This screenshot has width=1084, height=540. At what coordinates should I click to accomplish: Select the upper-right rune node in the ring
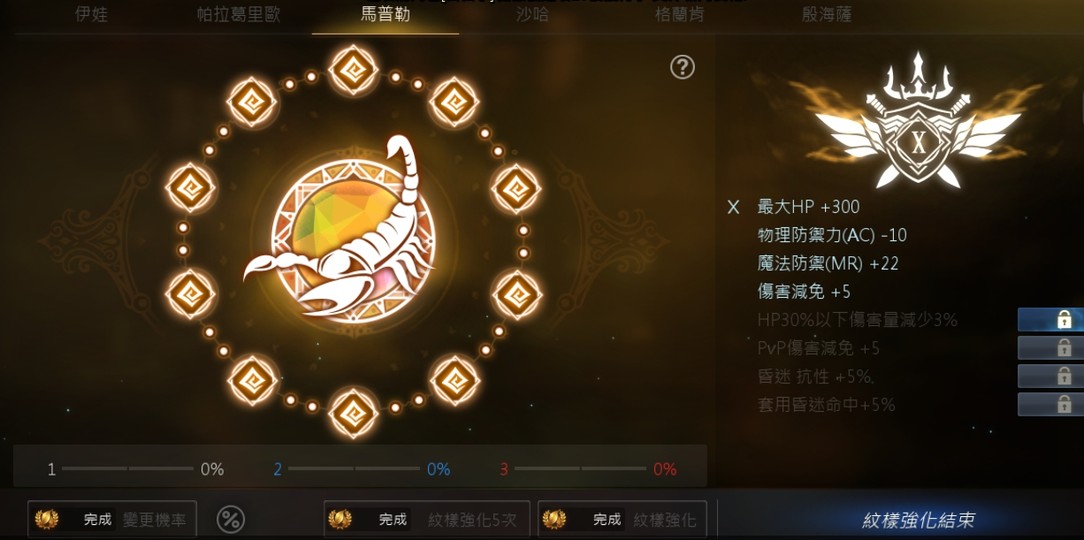454,102
